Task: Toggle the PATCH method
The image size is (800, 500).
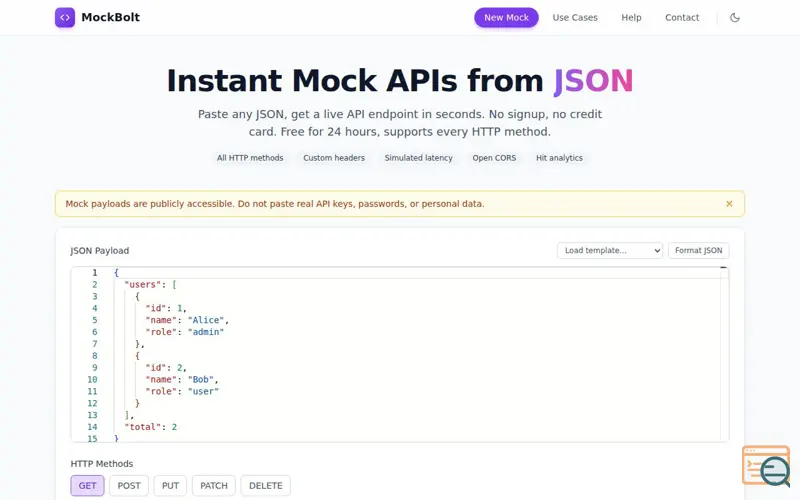Action: point(214,486)
